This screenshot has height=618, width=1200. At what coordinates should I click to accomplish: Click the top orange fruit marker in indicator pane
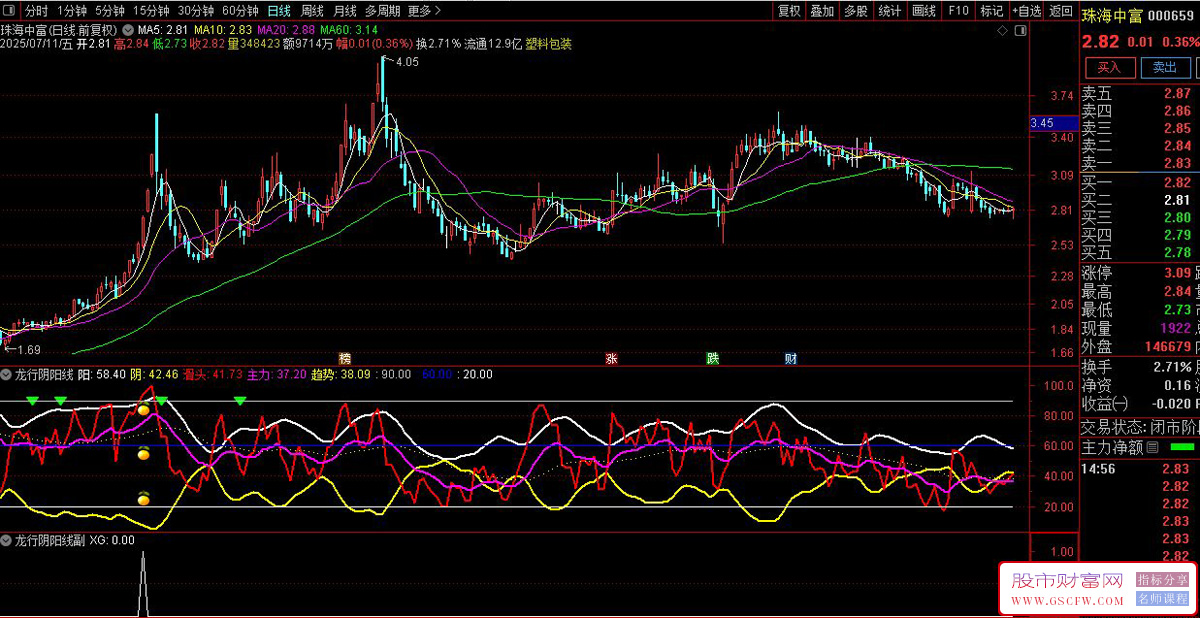[144, 409]
